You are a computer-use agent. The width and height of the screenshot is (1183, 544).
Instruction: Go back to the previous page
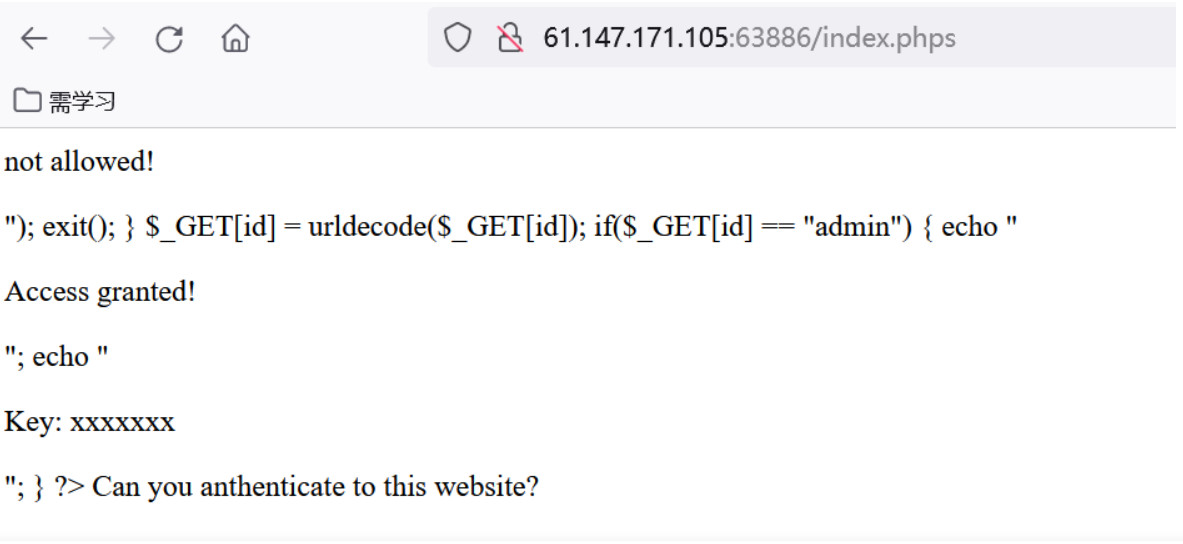coord(35,38)
